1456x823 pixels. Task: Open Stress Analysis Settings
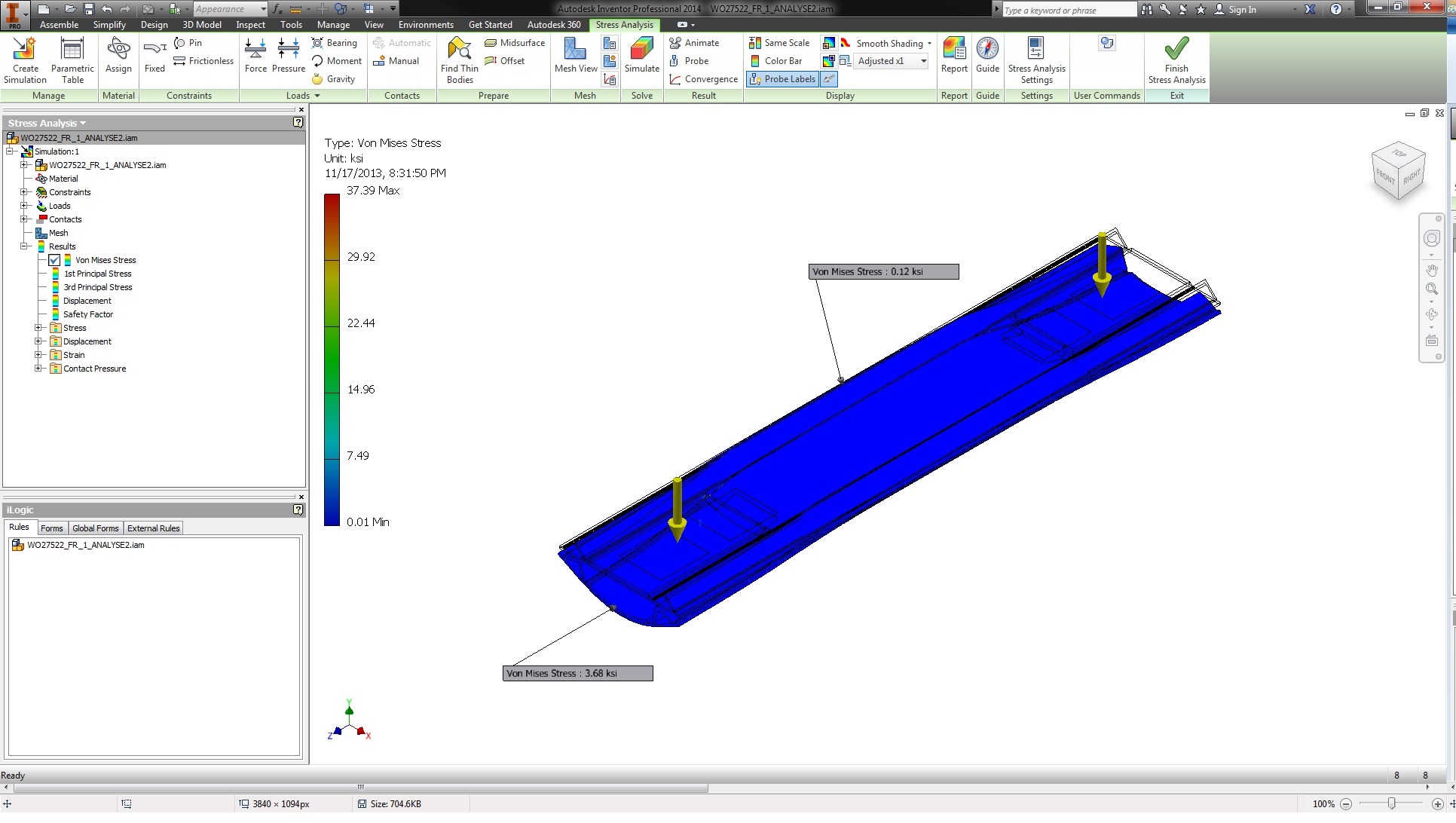(1036, 50)
